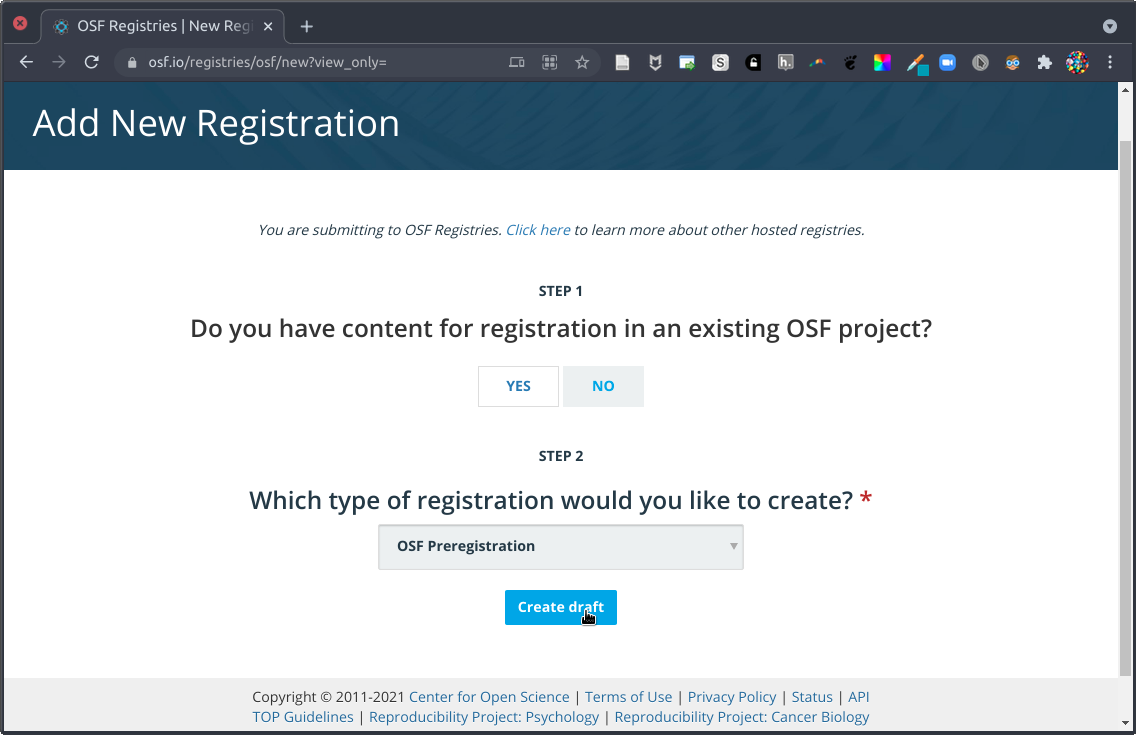Open the Hypothesis extension icon
1136x735 pixels.
[786, 62]
